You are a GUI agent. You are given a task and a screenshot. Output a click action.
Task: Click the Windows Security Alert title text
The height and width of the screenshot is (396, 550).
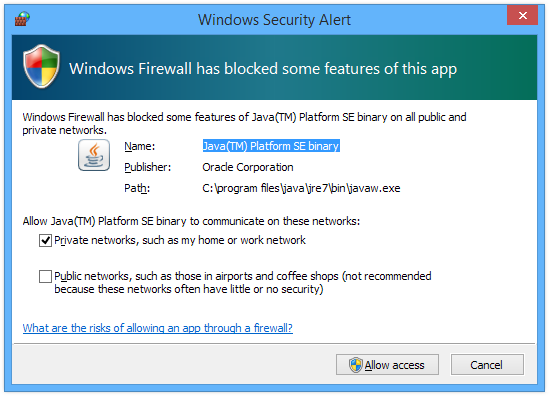click(x=274, y=20)
